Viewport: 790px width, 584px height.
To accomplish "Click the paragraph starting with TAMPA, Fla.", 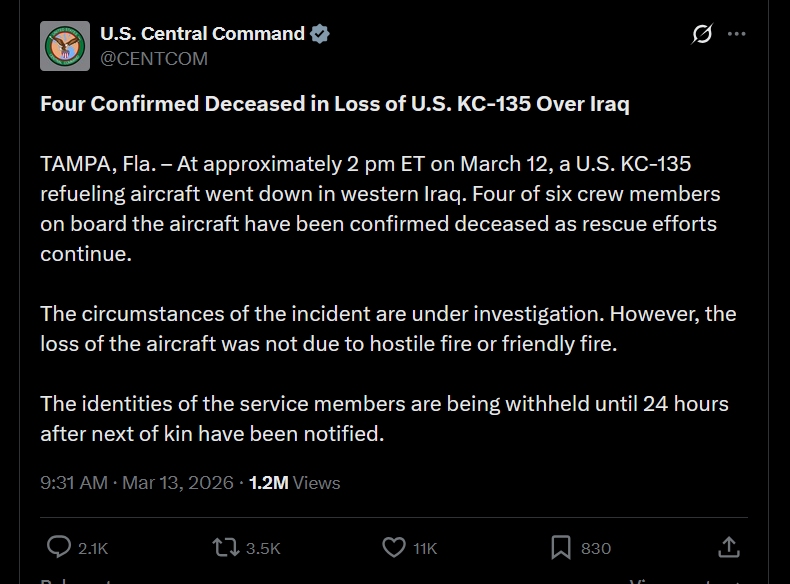I will pyautogui.click(x=380, y=208).
